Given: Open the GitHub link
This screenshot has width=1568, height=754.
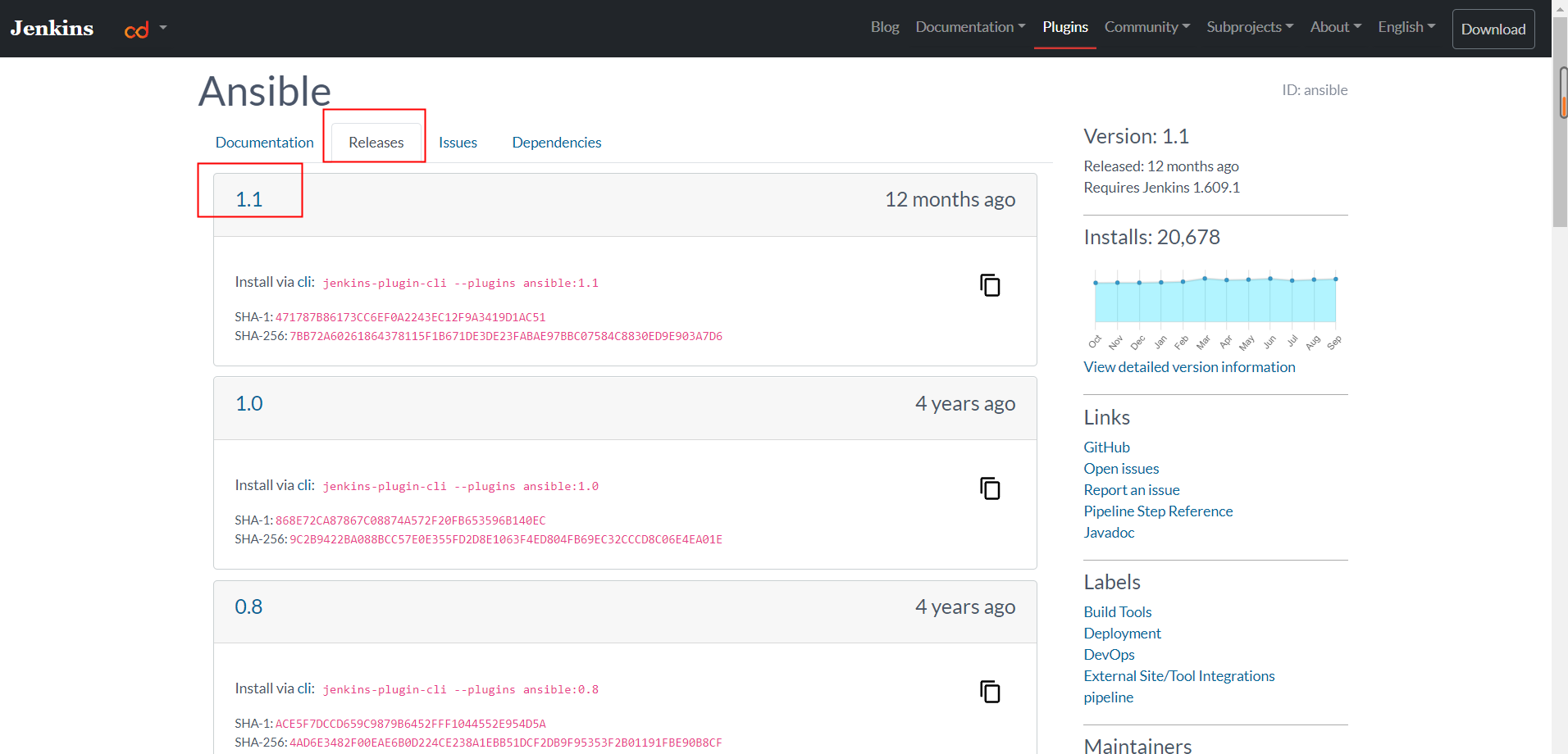Looking at the screenshot, I should (1106, 447).
